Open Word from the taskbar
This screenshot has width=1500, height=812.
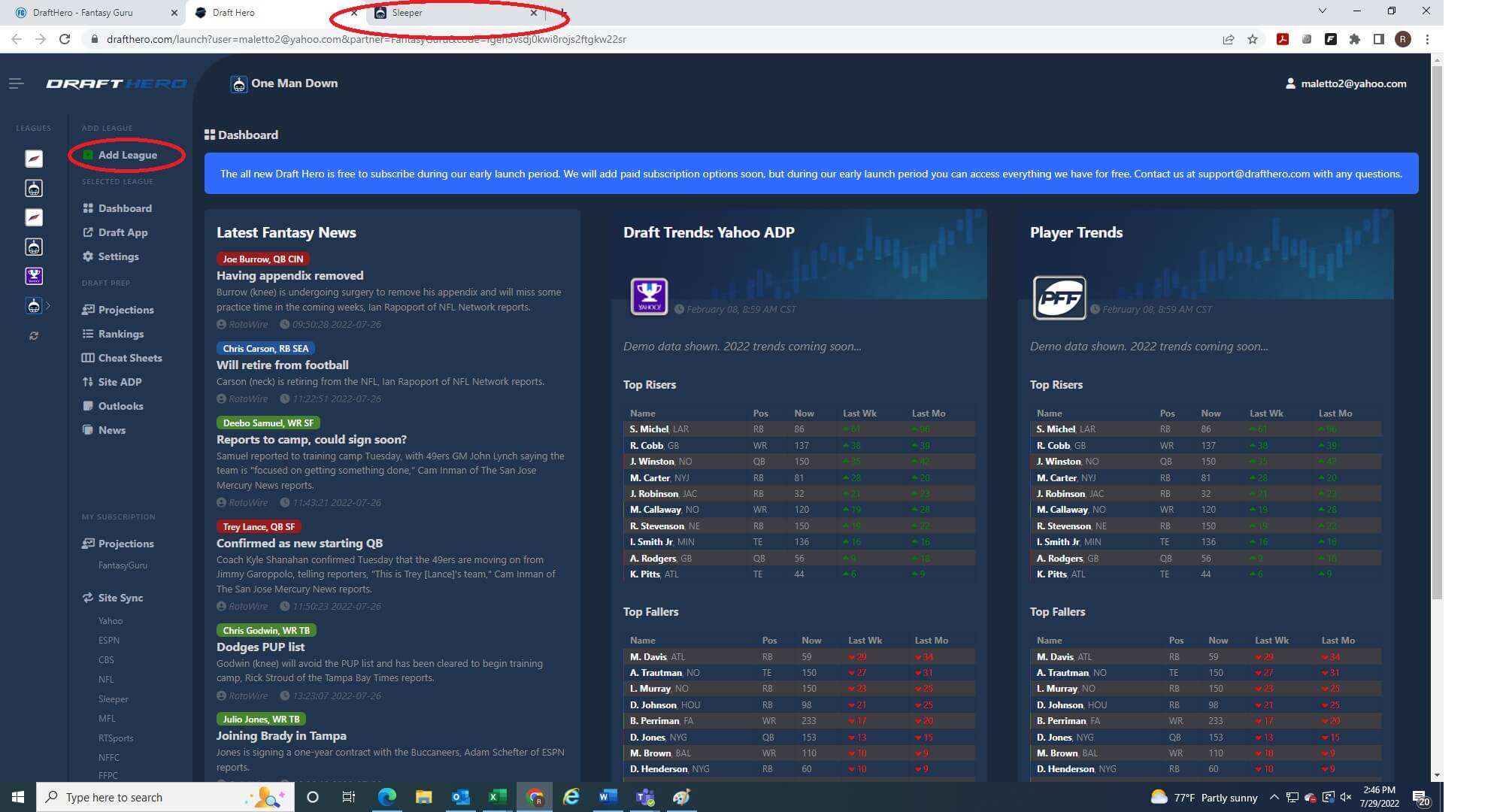point(608,797)
